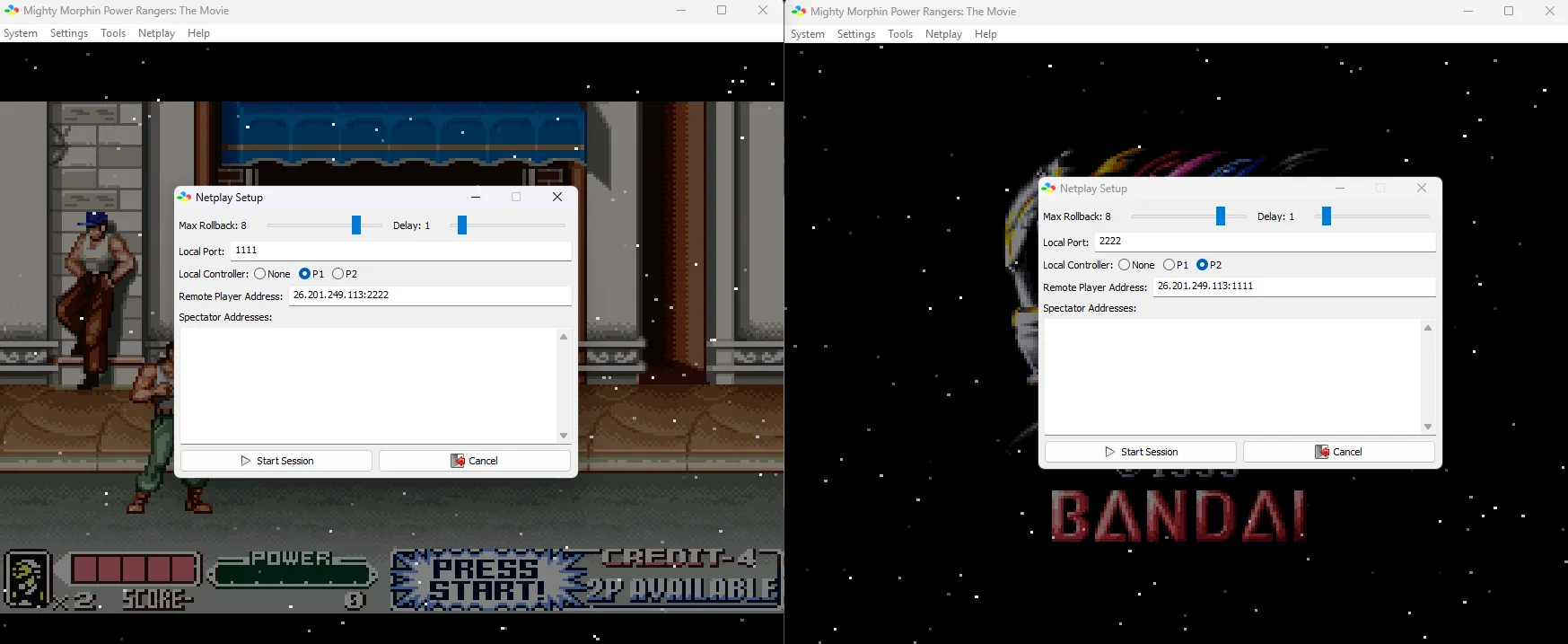Click app icon in right Netplay Setup title bar
This screenshot has width=1568, height=644.
1048,189
